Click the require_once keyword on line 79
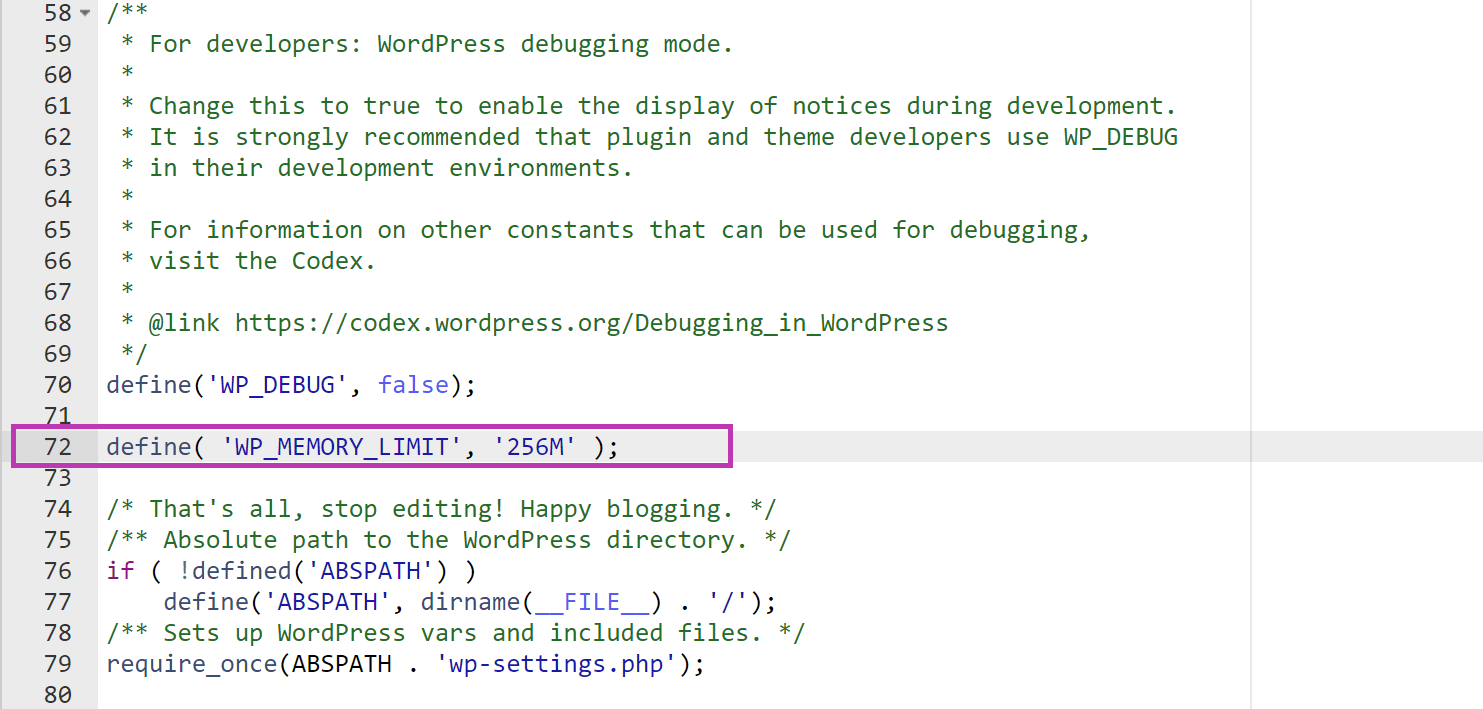The width and height of the screenshot is (1483, 709). pyautogui.click(x=190, y=663)
